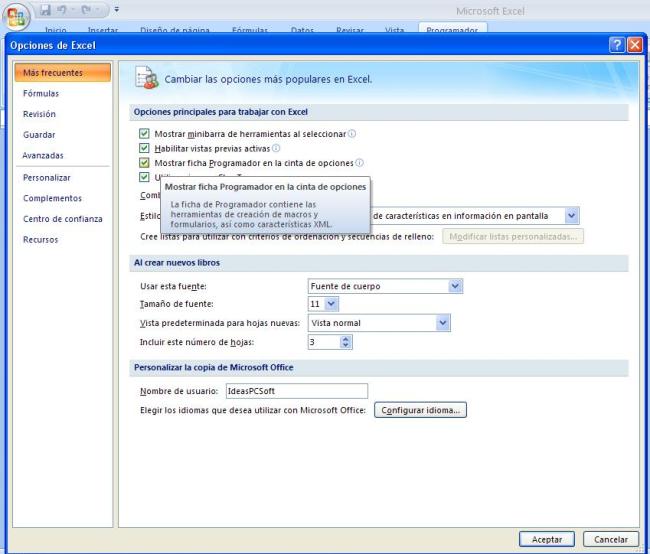This screenshot has width=650, height=554.
Task: Disable Mostrar ficha Programador checkbox
Action: (145, 162)
